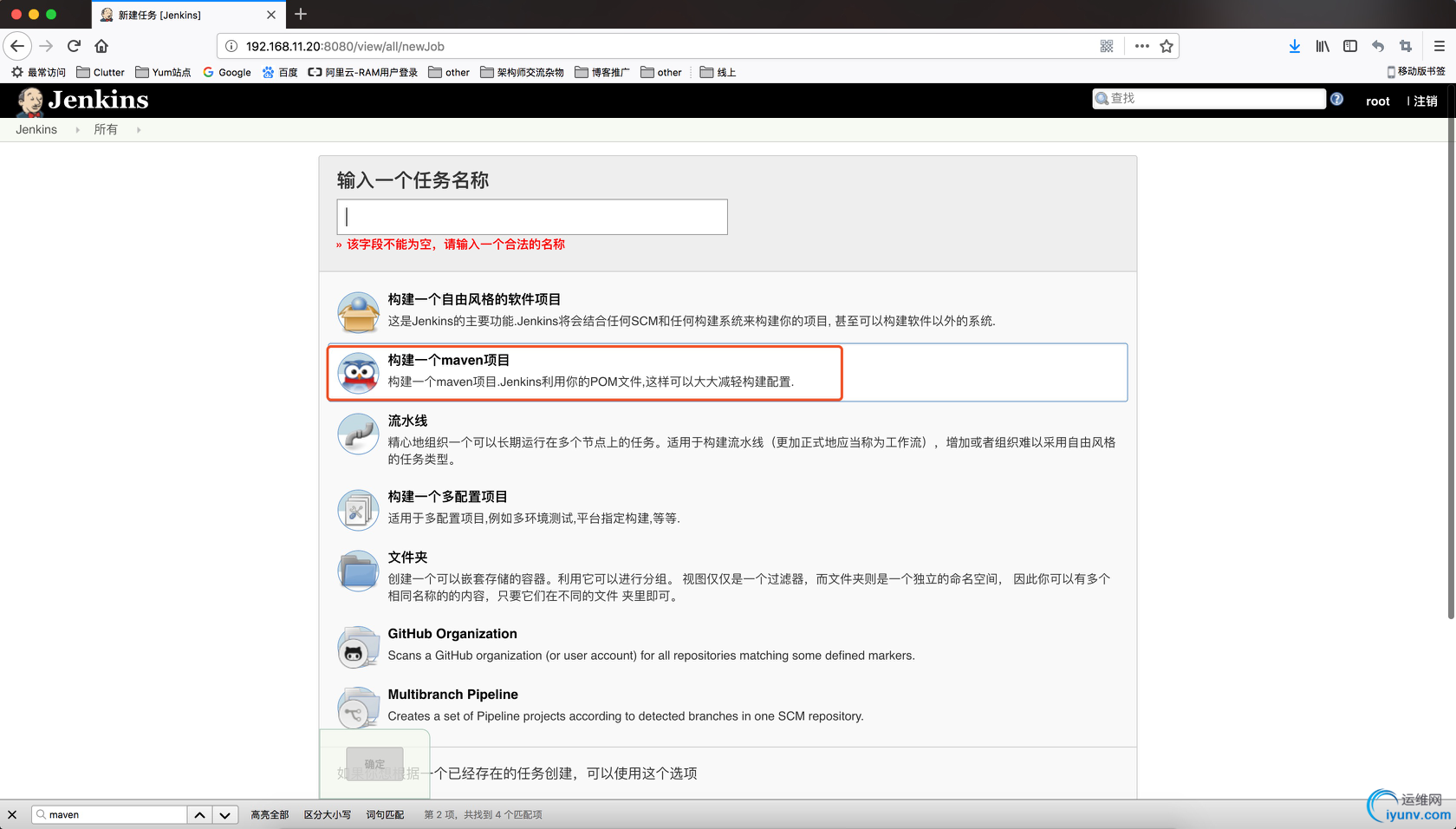Open the Google bookmark
The height and width of the screenshot is (829, 1456).
point(227,72)
